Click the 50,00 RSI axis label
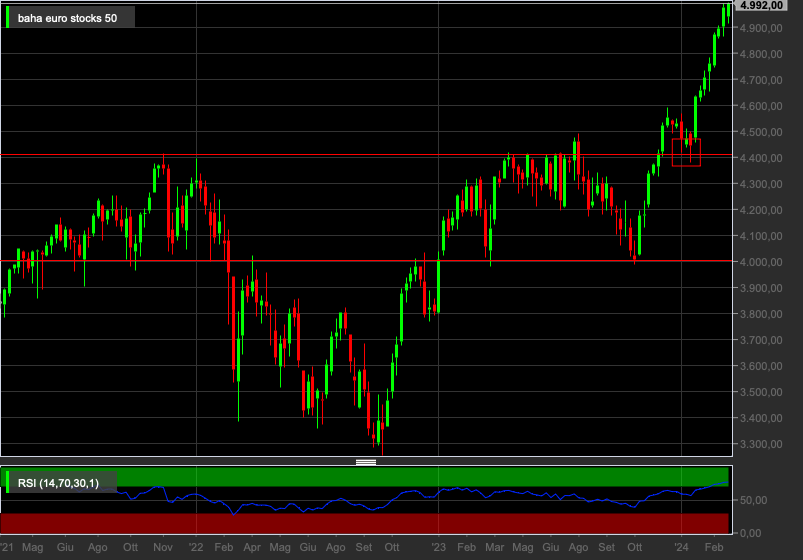Viewport: 803px width, 560px height. 753,500
